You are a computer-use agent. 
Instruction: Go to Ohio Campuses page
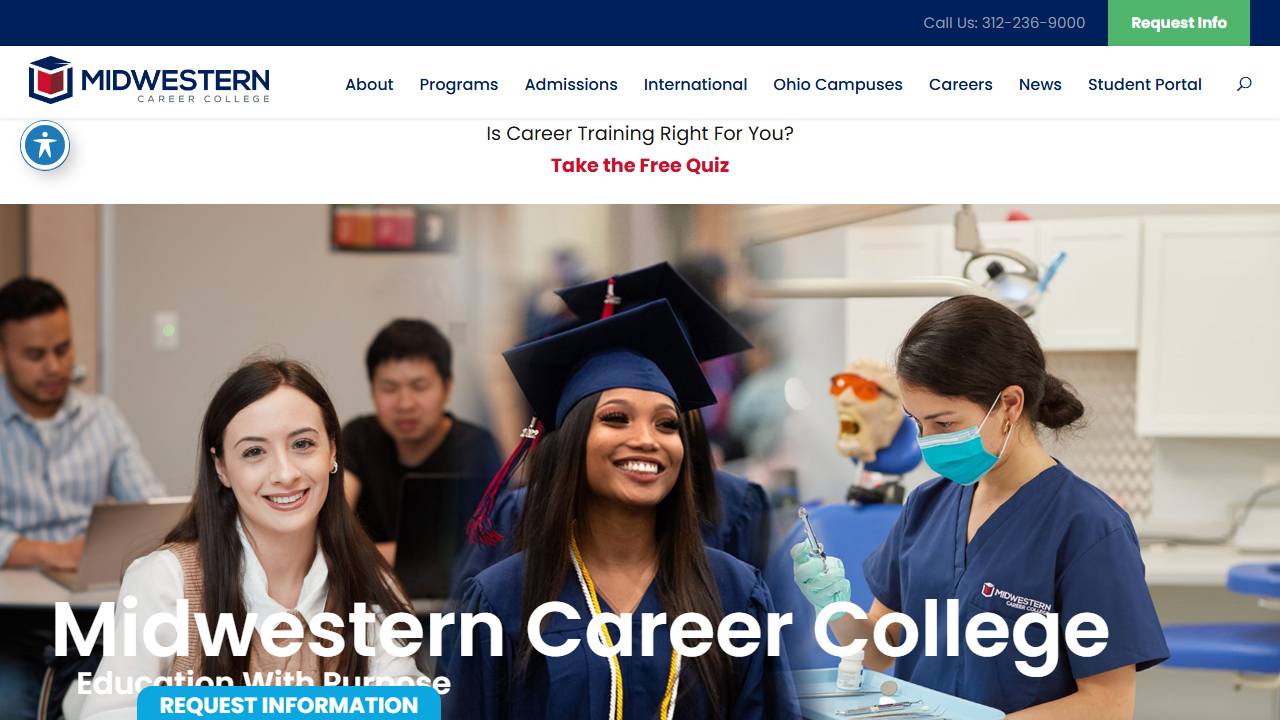pyautogui.click(x=838, y=84)
